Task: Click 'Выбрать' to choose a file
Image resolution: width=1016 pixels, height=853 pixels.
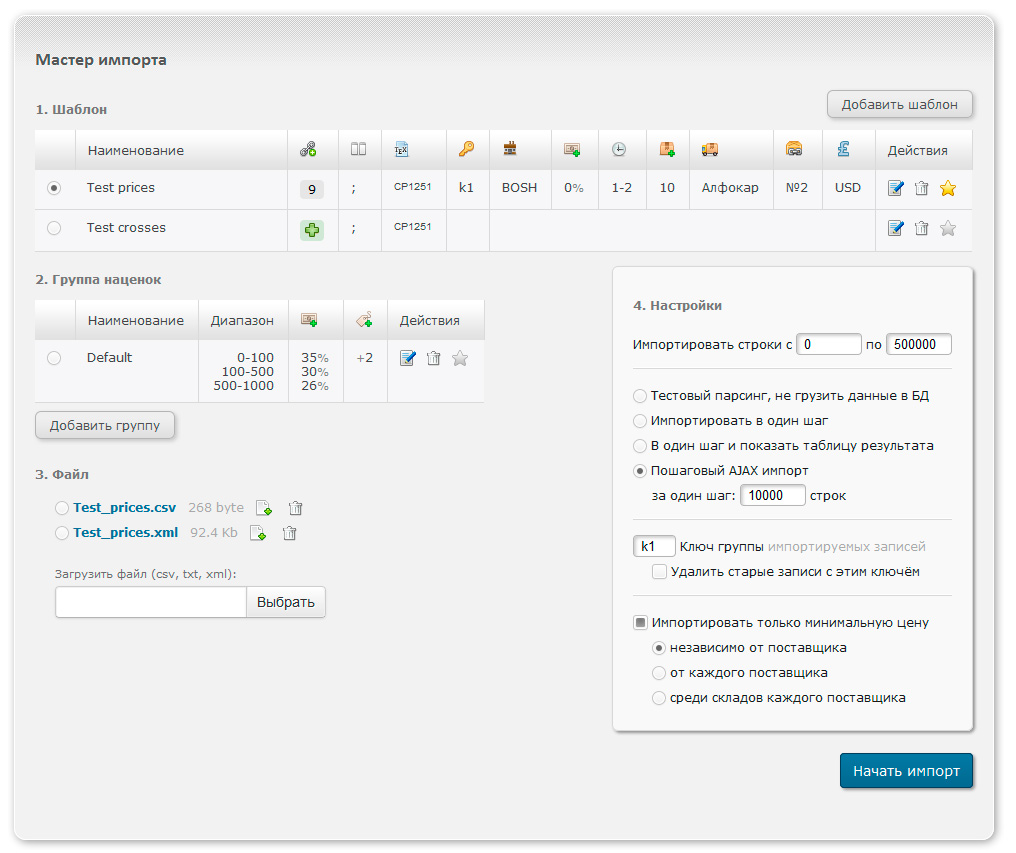Action: tap(286, 602)
